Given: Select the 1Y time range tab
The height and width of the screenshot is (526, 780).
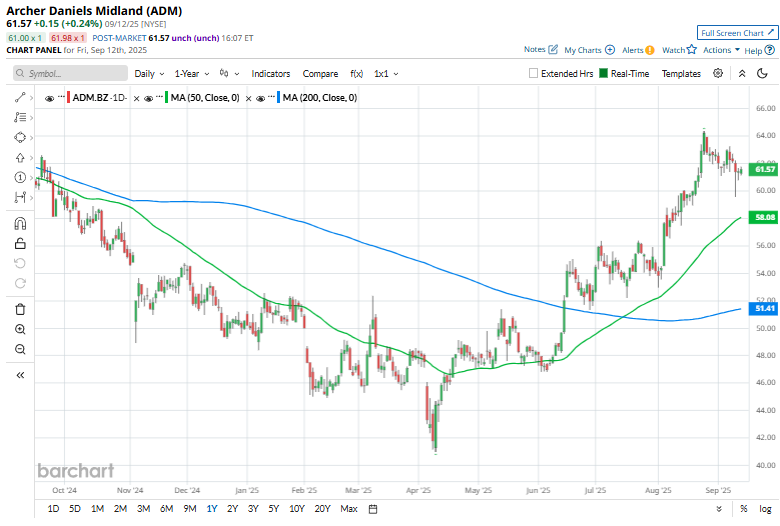Looking at the screenshot, I should (212, 509).
